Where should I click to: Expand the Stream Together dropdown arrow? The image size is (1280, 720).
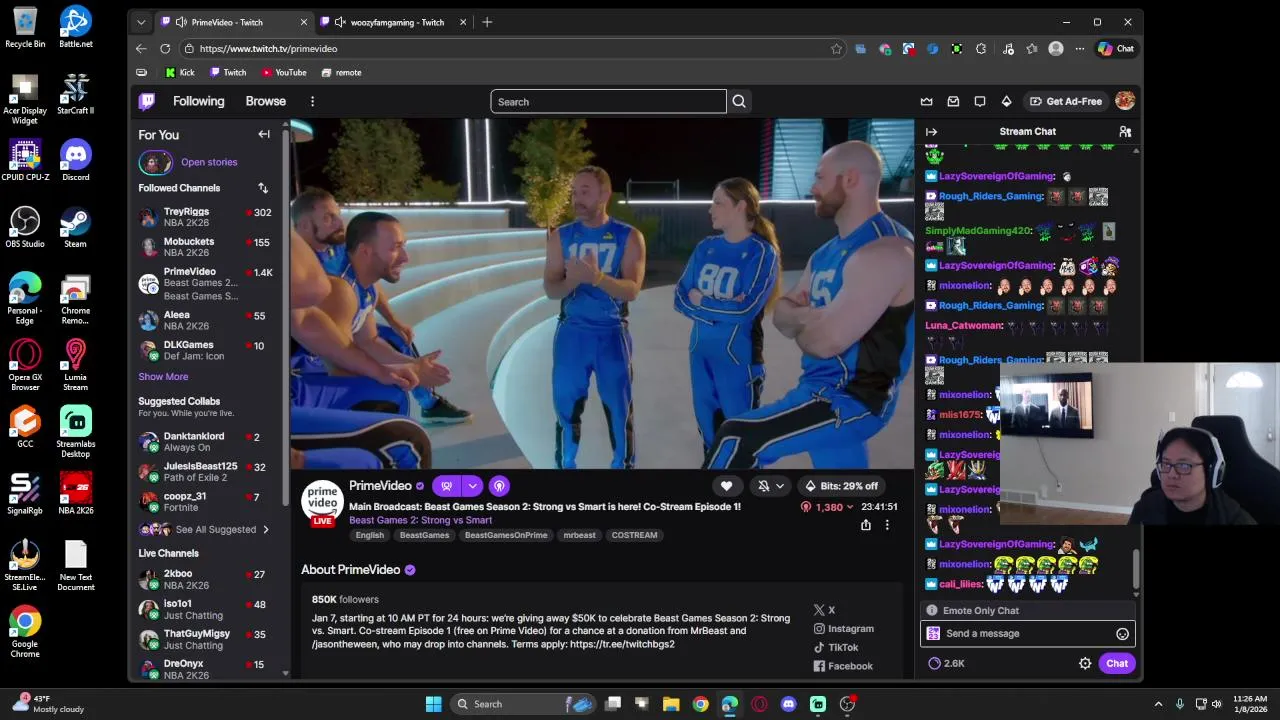(472, 486)
